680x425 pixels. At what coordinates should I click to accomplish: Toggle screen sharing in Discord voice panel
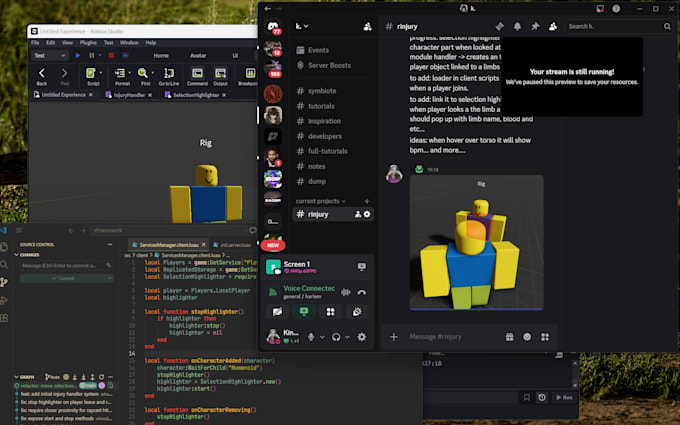[x=304, y=312]
